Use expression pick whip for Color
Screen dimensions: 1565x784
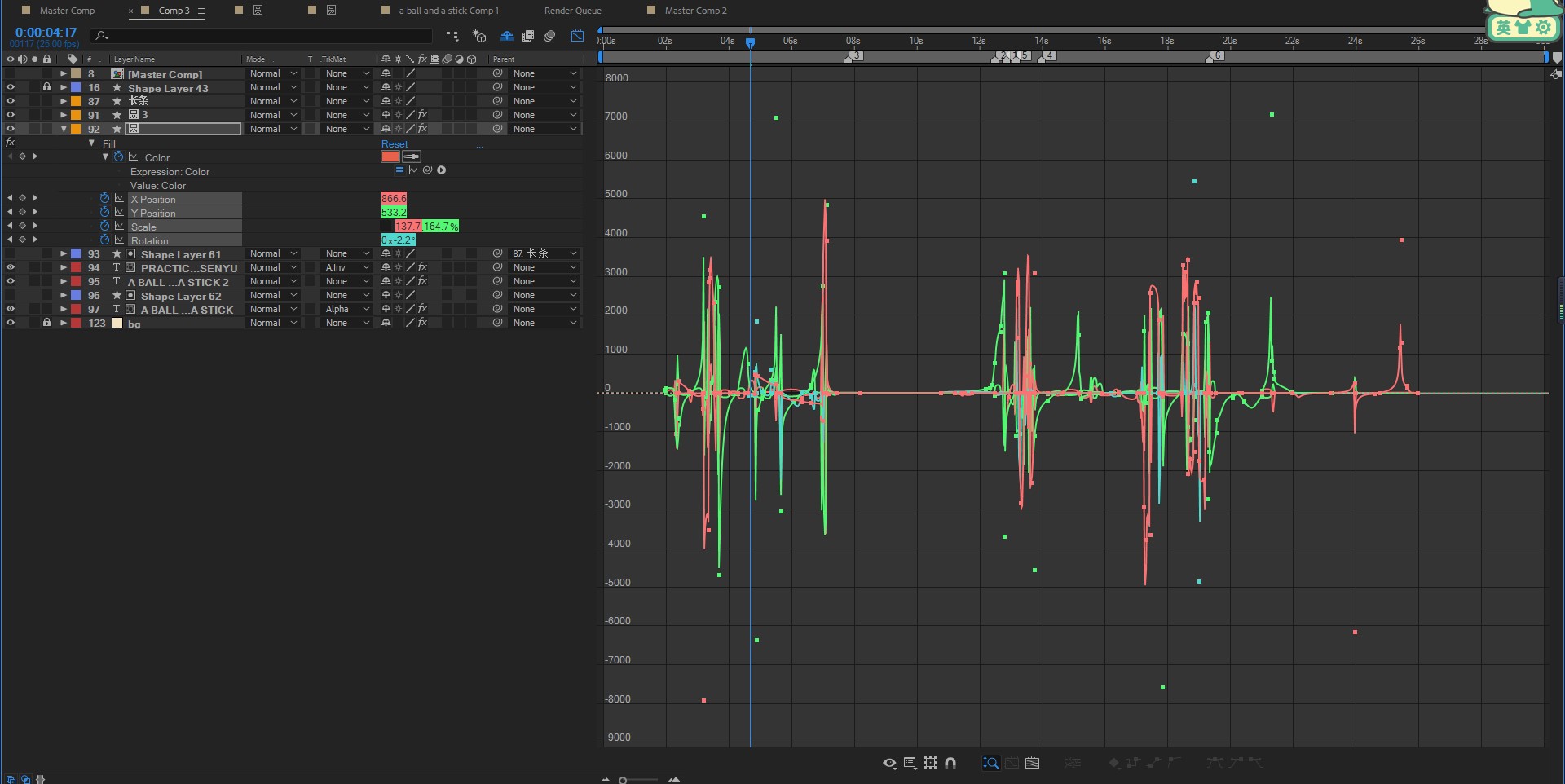tap(427, 170)
